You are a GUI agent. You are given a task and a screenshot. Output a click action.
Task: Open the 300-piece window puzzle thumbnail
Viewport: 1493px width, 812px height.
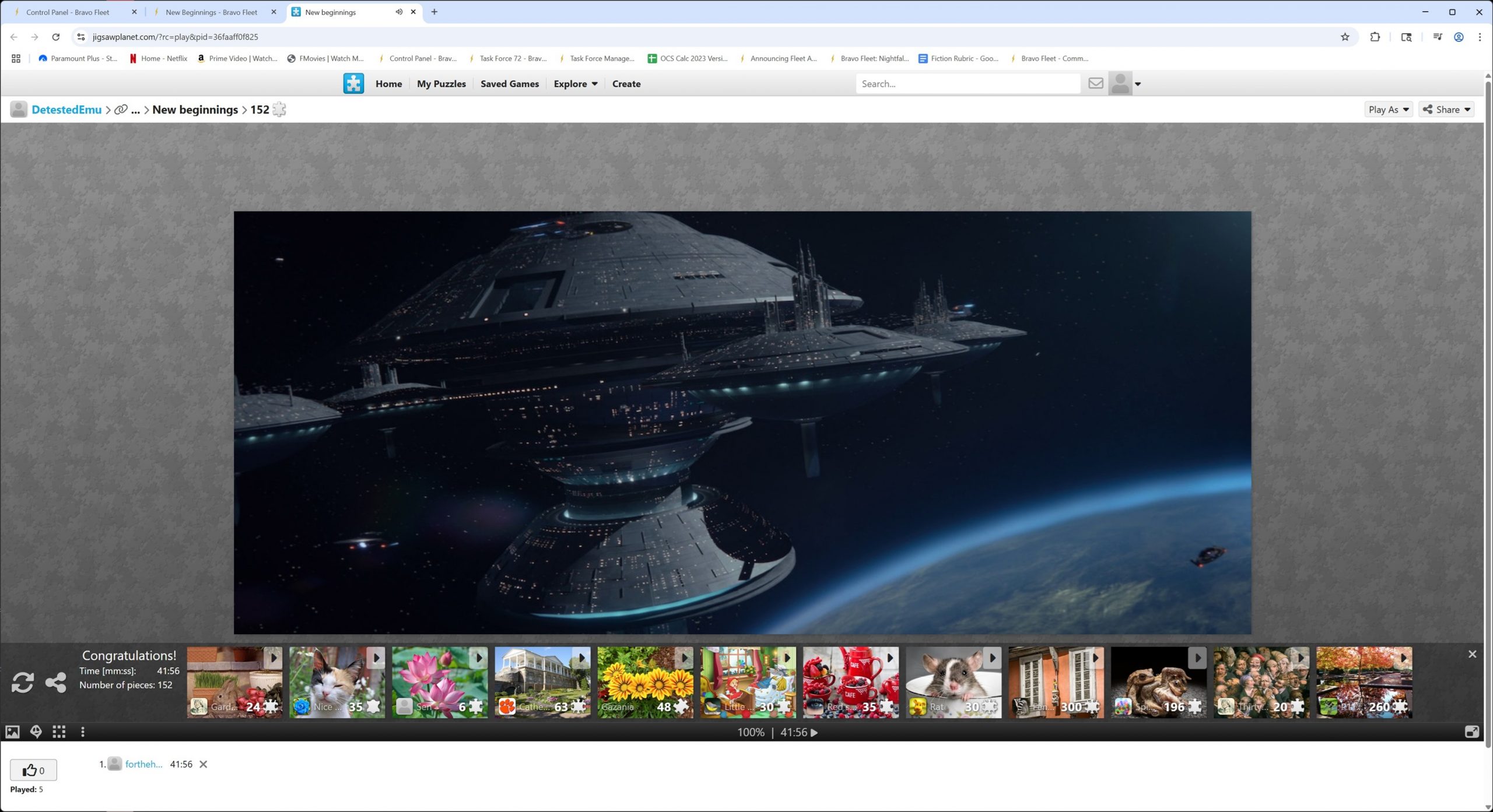click(x=1056, y=682)
